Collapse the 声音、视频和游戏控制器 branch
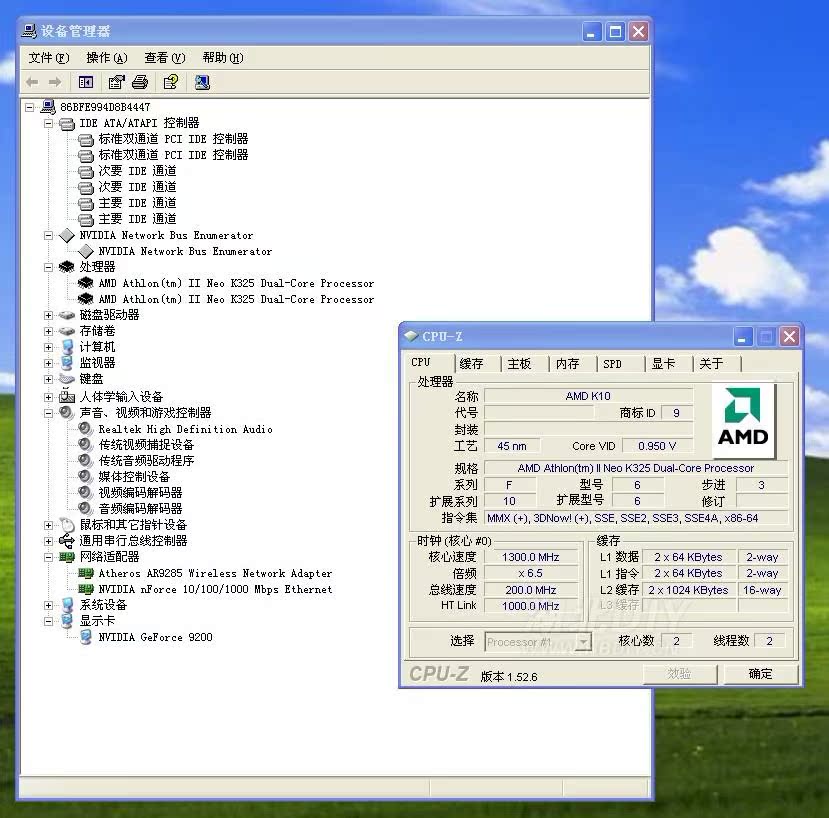 [x=49, y=413]
